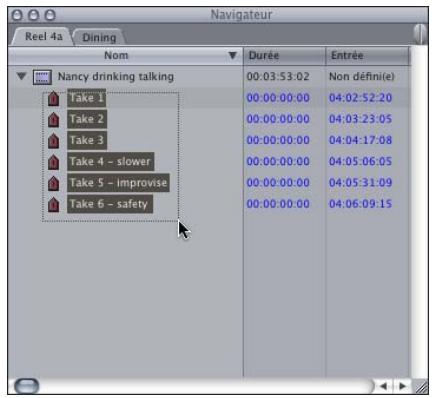Select the Take 5 – improvise marker
Viewport: 432px width, 398px height.
click(118, 183)
